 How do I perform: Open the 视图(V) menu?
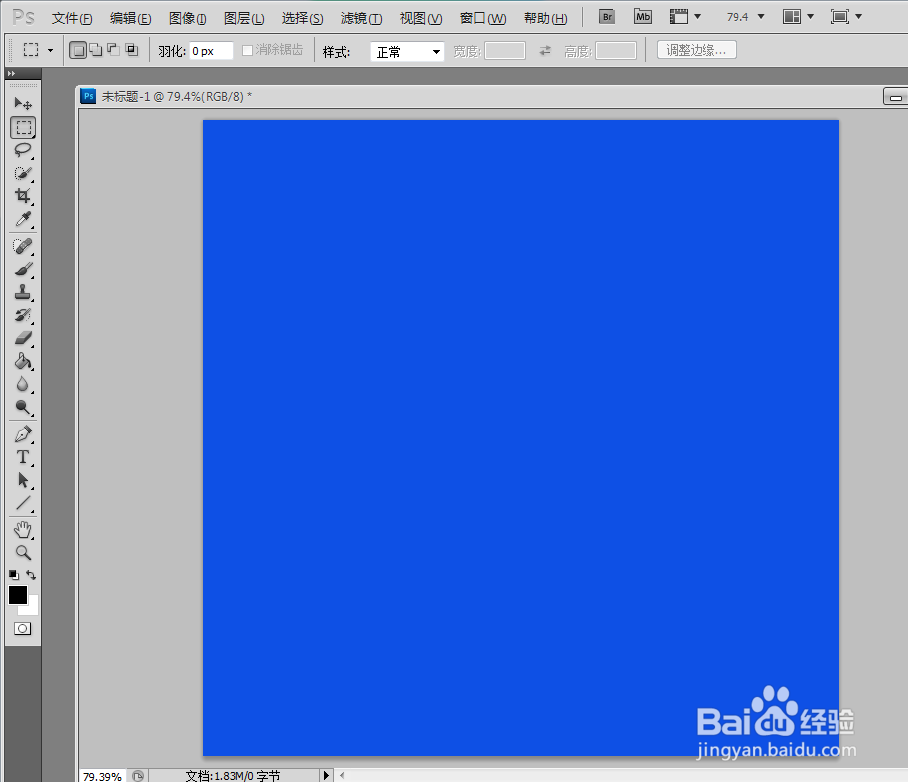pyautogui.click(x=421, y=19)
